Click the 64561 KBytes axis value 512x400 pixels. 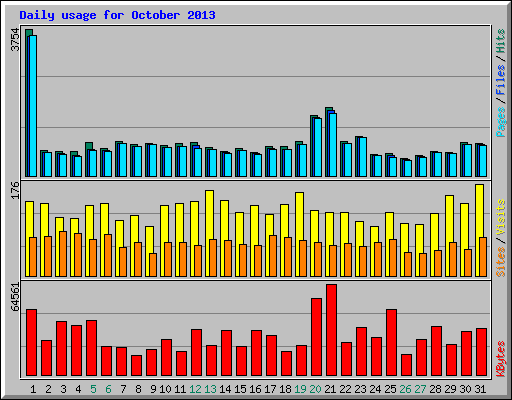15,297
